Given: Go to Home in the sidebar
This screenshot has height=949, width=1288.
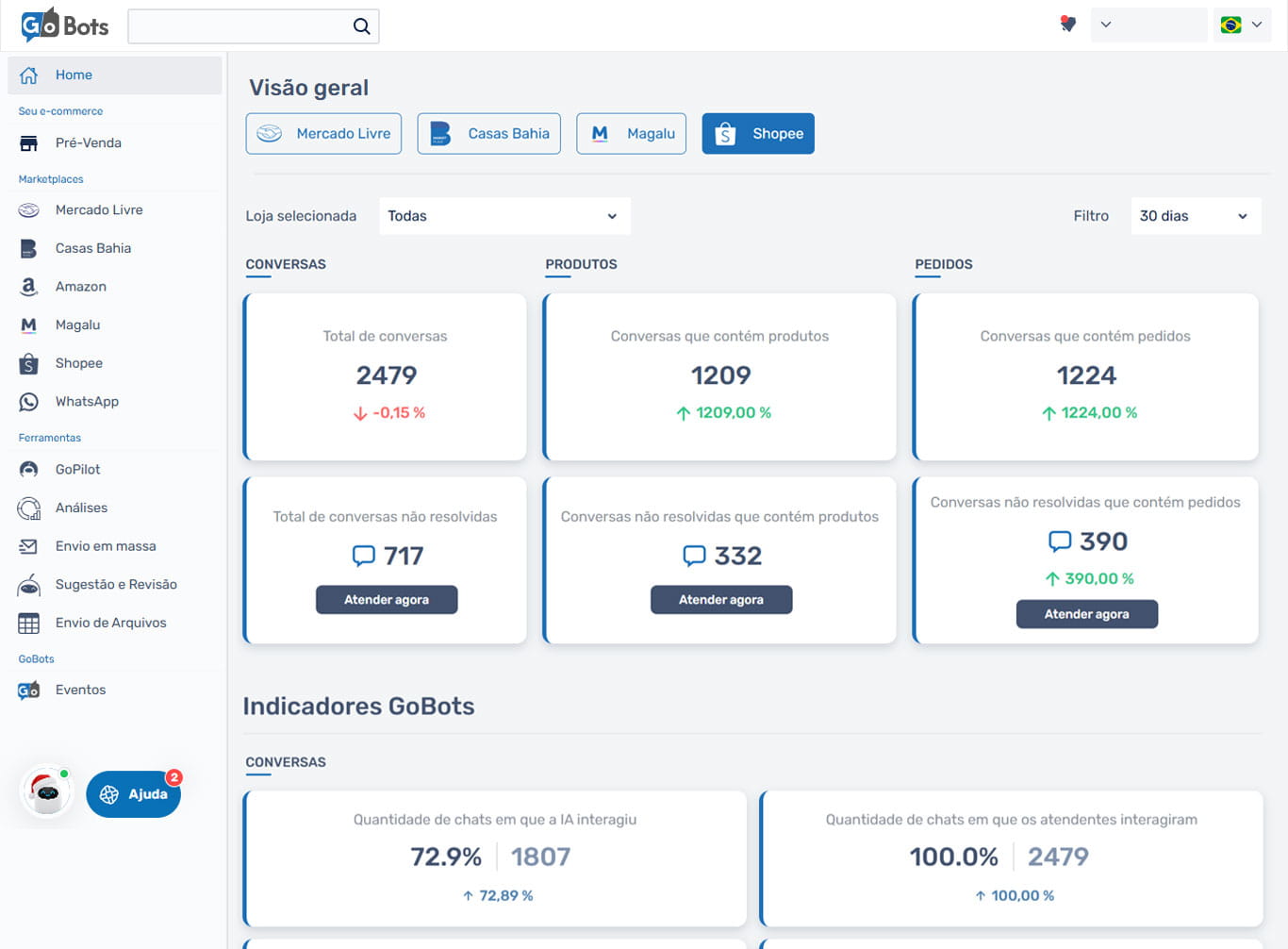Looking at the screenshot, I should point(74,75).
